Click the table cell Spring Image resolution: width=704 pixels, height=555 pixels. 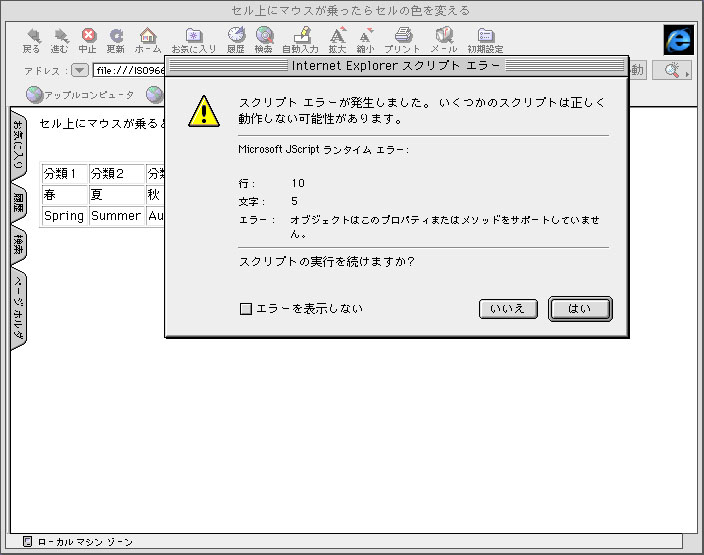click(x=65, y=216)
